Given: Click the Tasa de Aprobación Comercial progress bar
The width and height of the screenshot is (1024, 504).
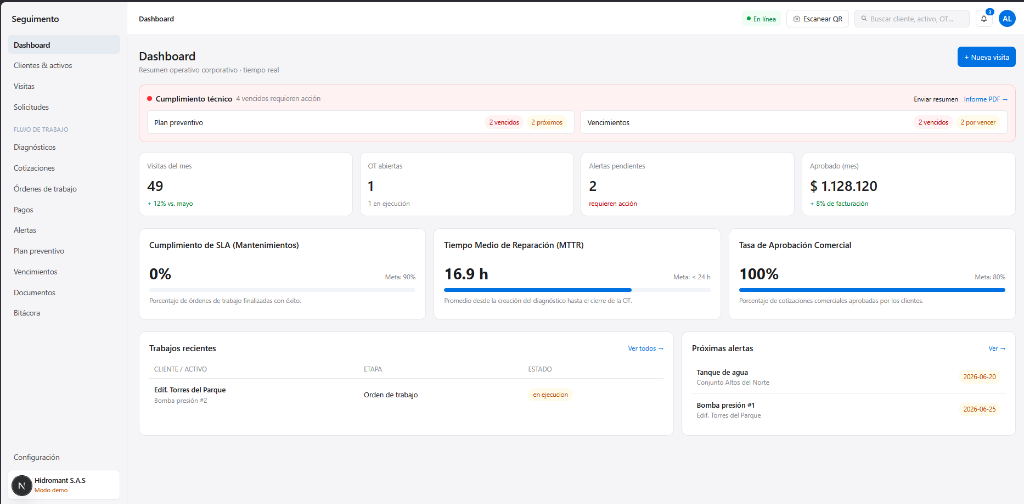Looking at the screenshot, I should click(872, 290).
